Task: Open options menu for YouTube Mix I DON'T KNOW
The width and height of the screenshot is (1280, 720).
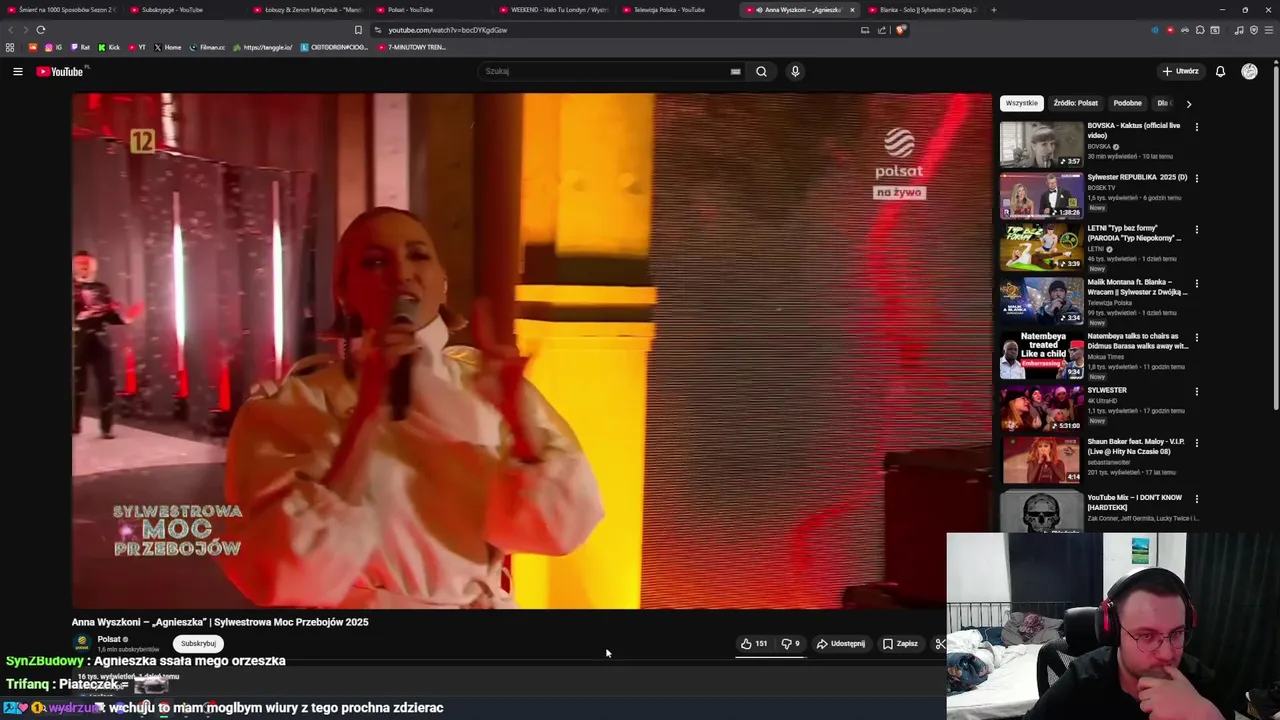Action: tap(1196, 498)
